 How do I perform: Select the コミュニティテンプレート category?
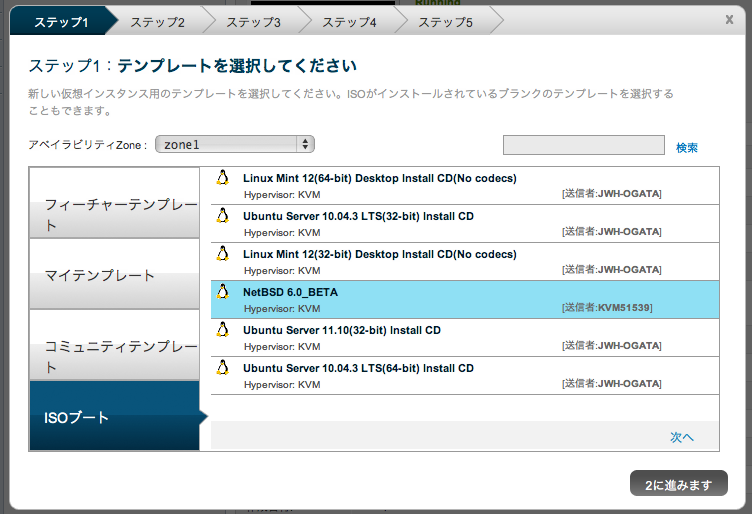tap(114, 345)
